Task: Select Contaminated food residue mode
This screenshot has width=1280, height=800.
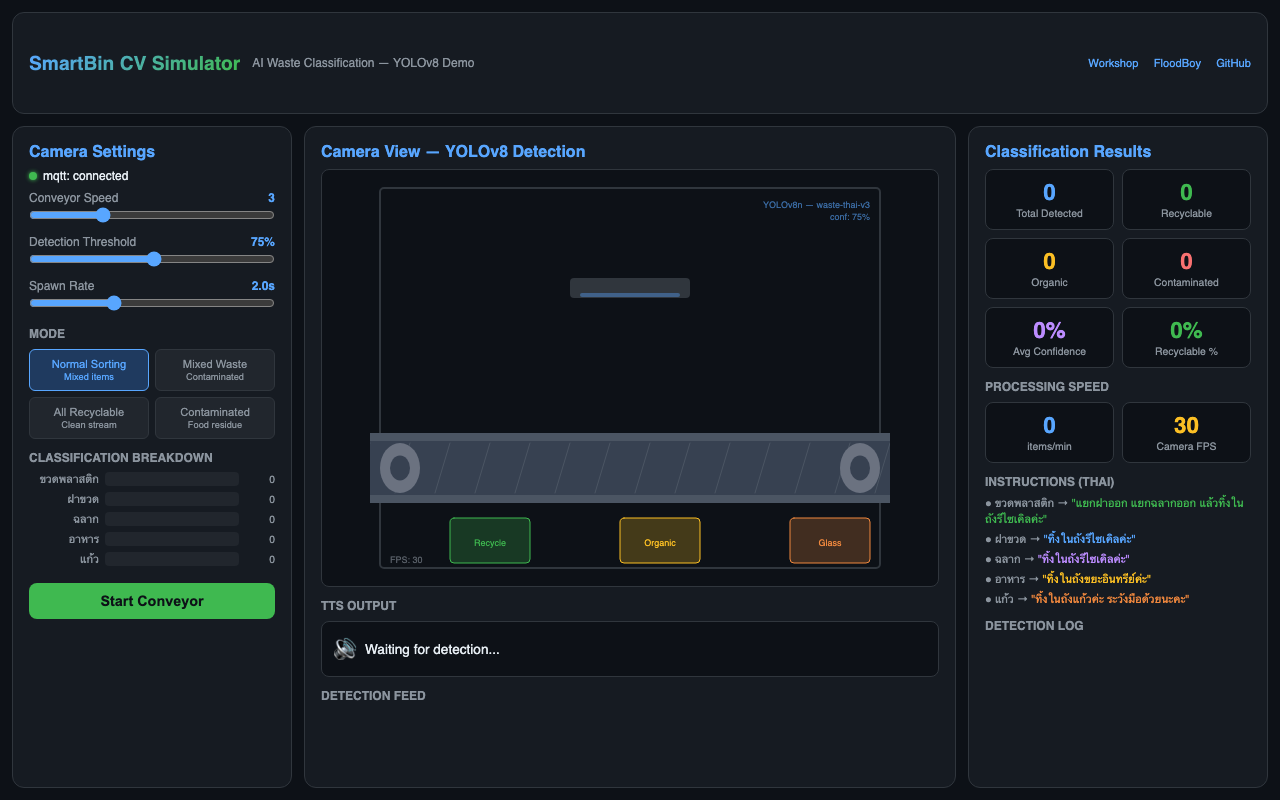Action: pyautogui.click(x=215, y=418)
